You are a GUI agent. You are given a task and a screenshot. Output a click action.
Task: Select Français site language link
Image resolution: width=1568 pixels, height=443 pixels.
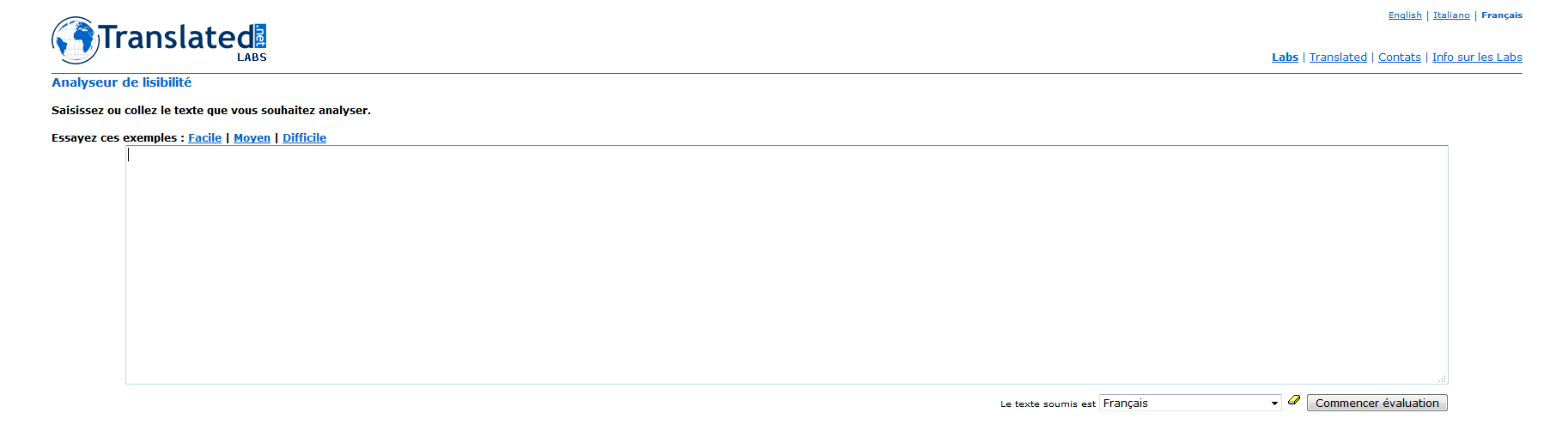click(x=1502, y=15)
